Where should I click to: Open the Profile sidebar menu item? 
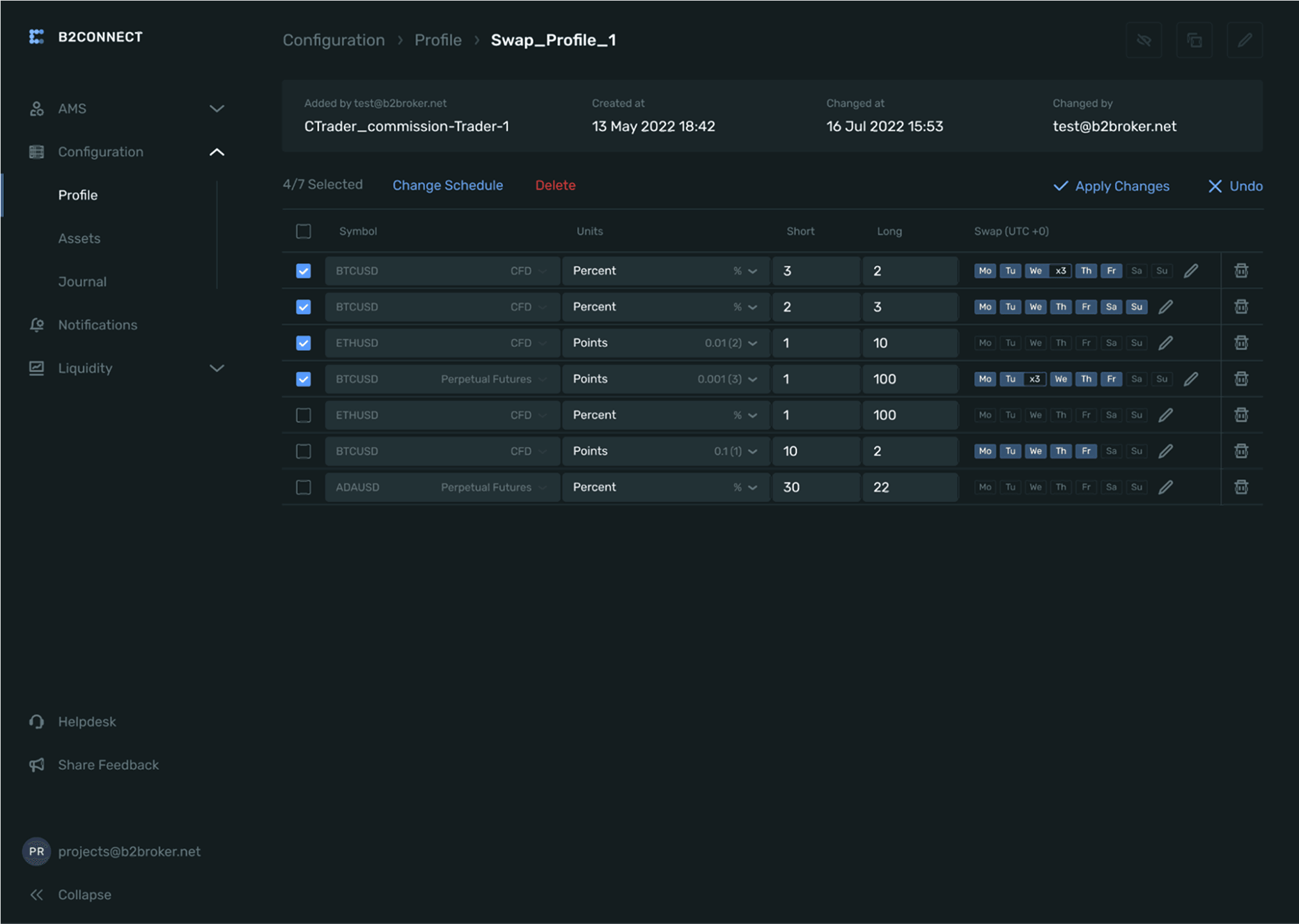[78, 195]
